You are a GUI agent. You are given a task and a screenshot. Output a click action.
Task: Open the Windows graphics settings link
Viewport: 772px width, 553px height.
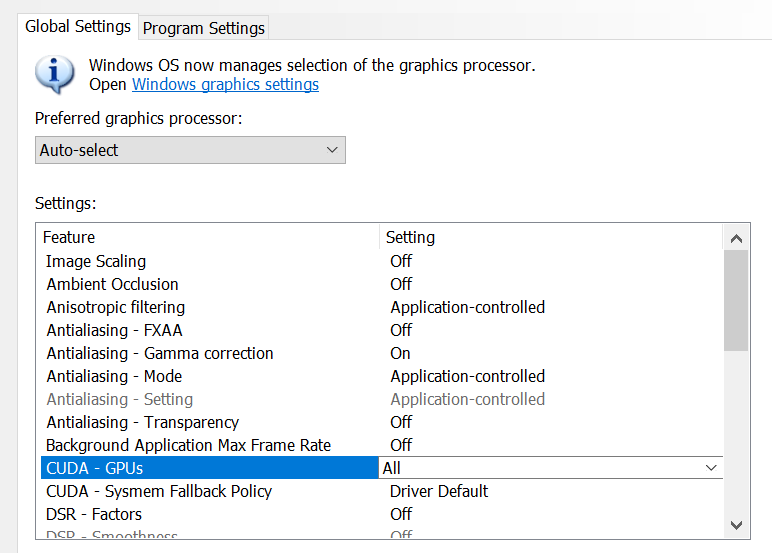[x=225, y=85]
